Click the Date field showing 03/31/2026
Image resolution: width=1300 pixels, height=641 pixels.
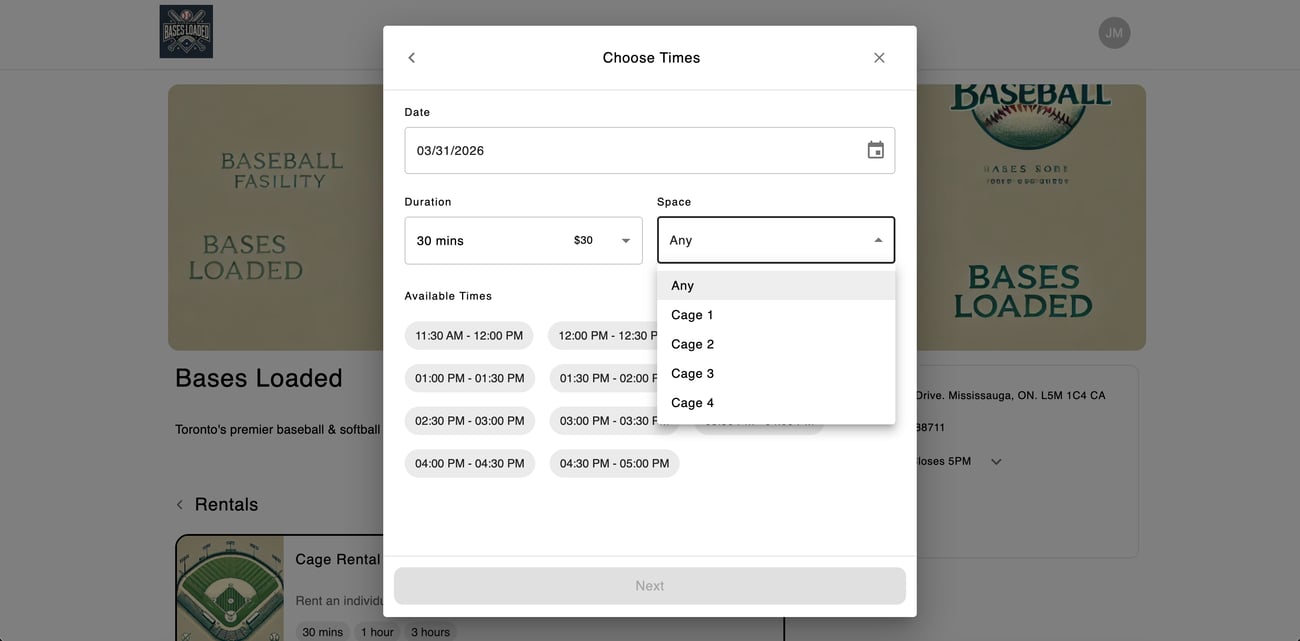649,150
